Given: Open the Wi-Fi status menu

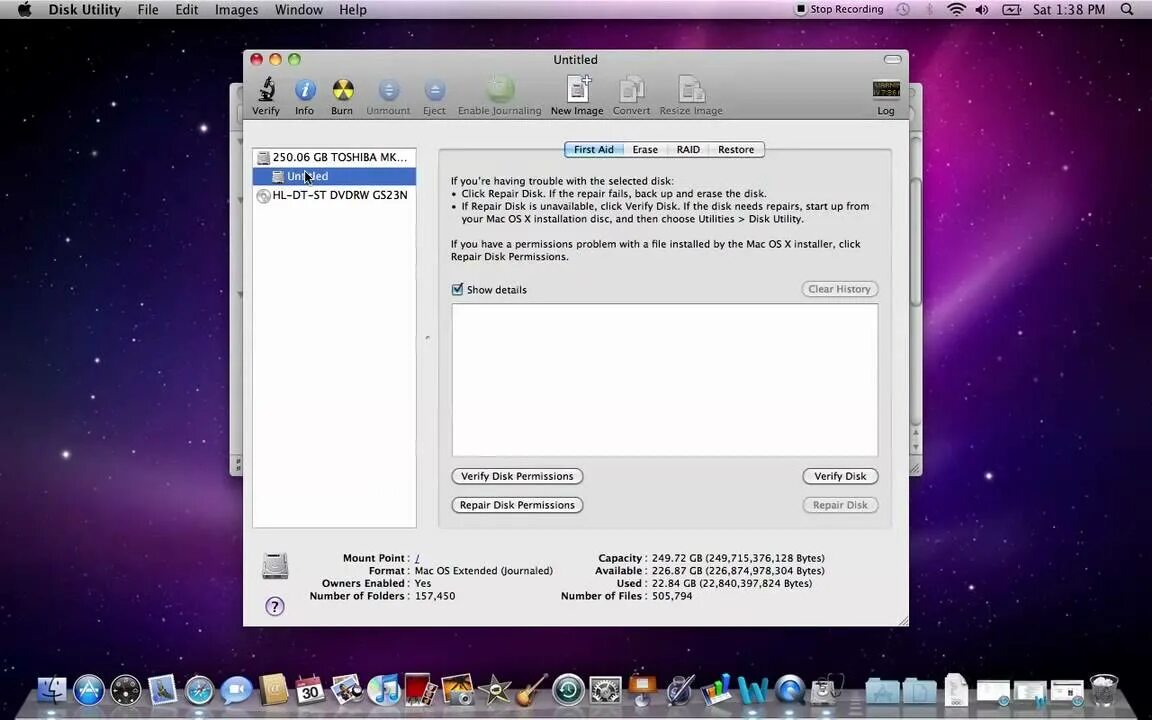Looking at the screenshot, I should [x=956, y=10].
